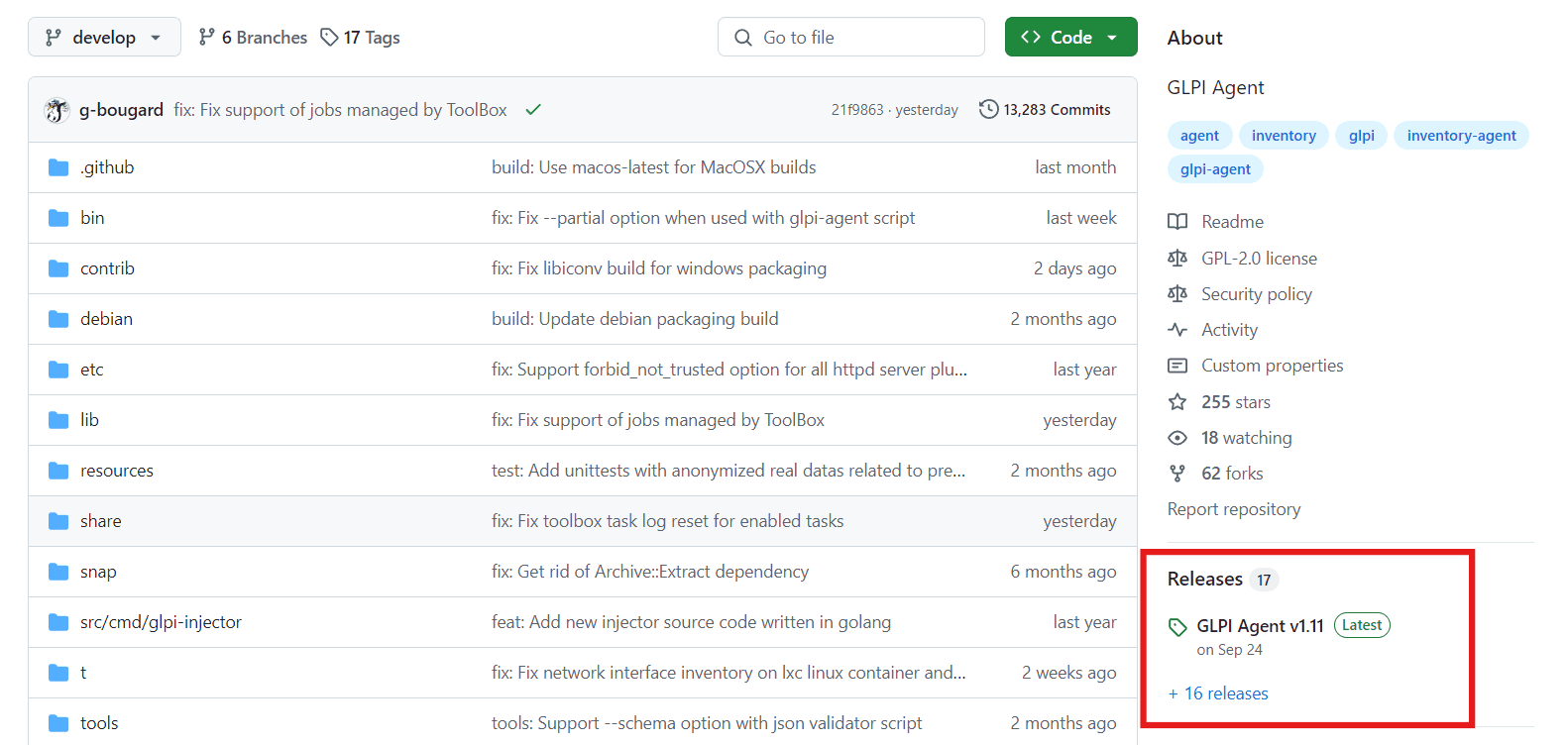Click the green commit status checkmark

coord(533,110)
